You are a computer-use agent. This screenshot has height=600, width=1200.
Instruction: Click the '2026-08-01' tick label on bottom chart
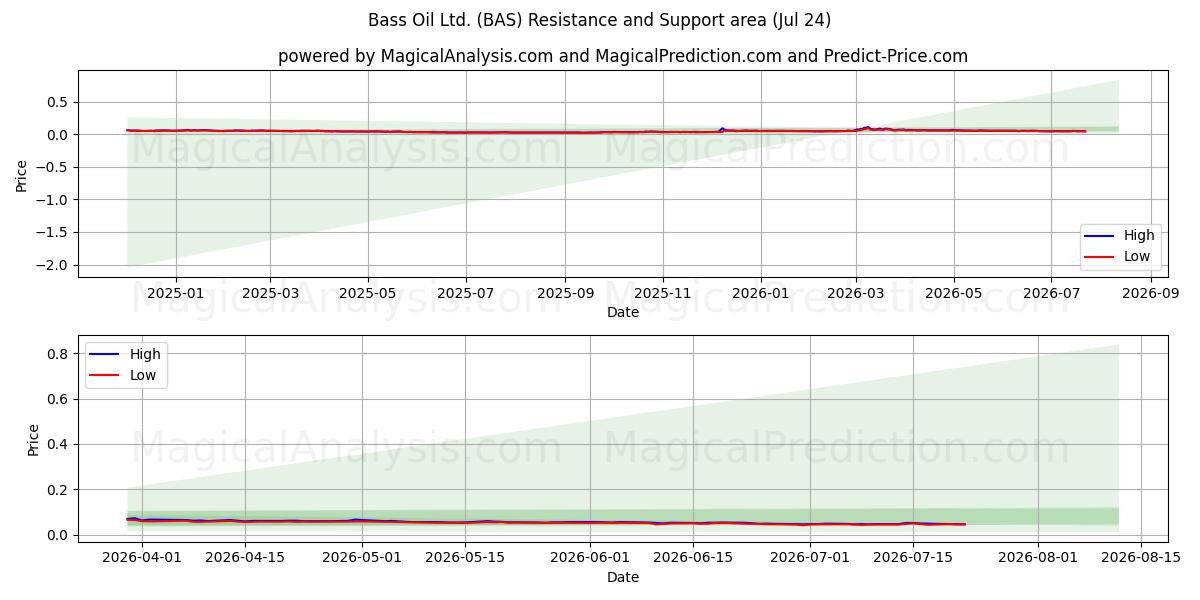[x=1040, y=558]
